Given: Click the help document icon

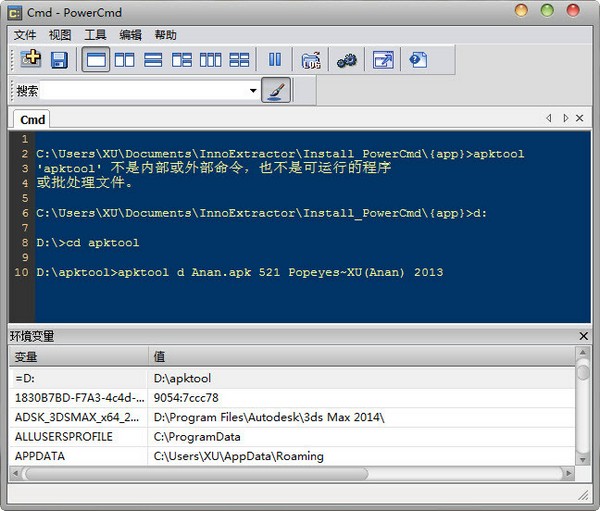Looking at the screenshot, I should [418, 60].
